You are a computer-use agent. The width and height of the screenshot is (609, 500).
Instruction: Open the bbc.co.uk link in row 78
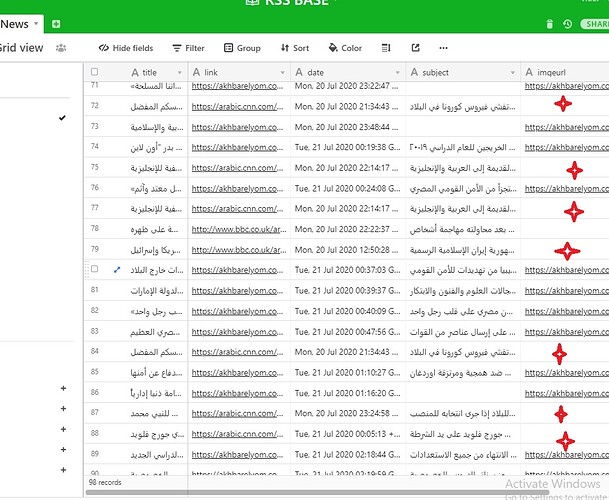[x=239, y=229]
